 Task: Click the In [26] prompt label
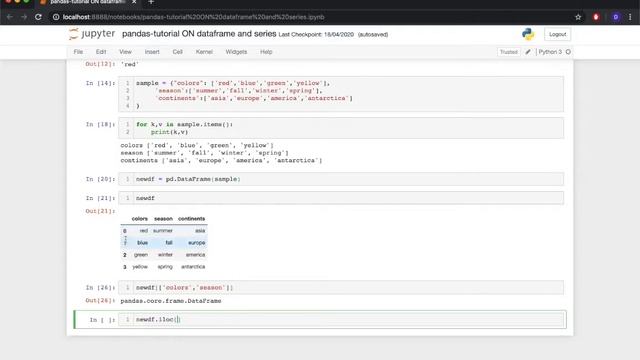coord(100,288)
